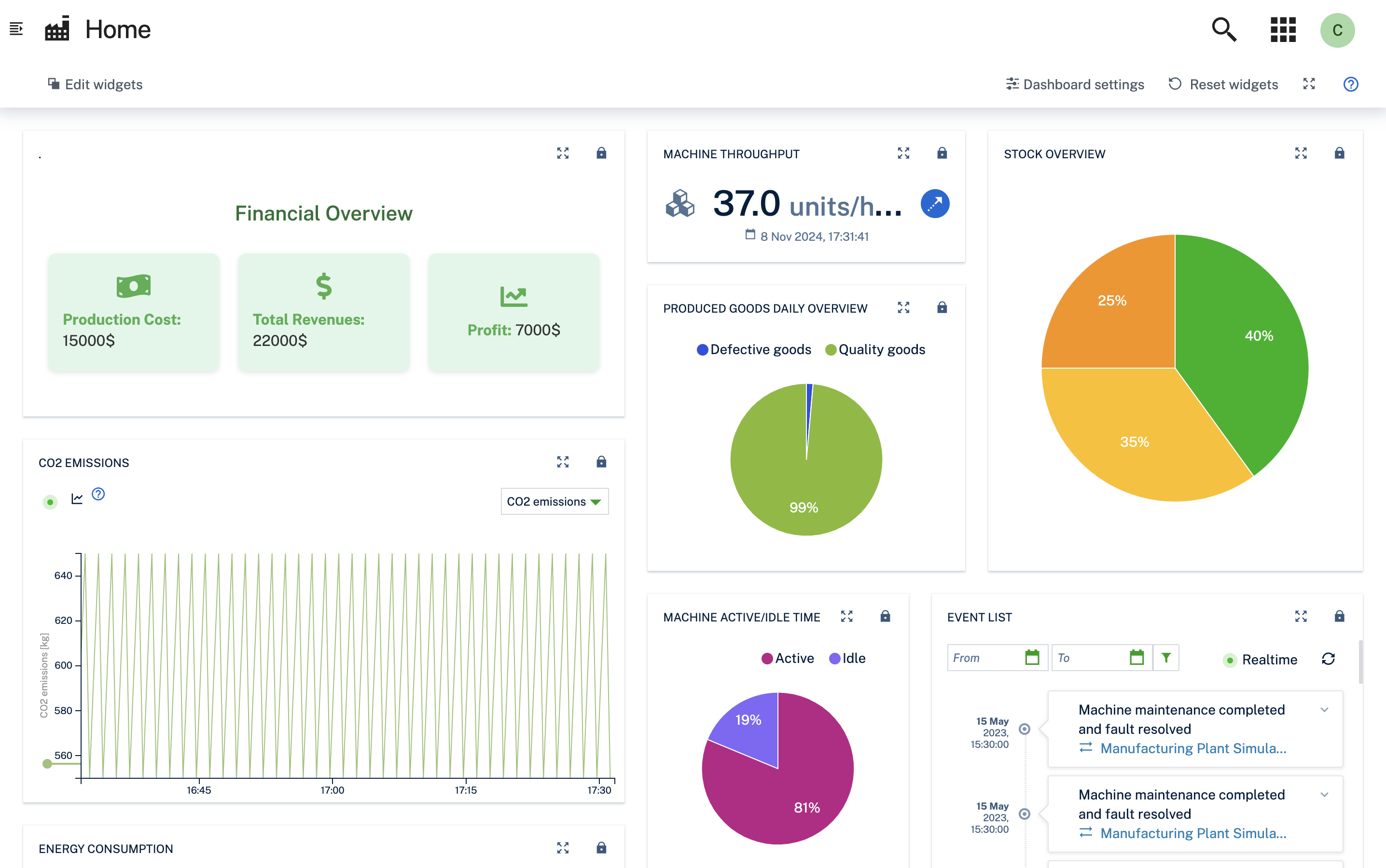The width and height of the screenshot is (1386, 868).
Task: Toggle CO2 chart realtime green indicator
Action: (x=50, y=502)
